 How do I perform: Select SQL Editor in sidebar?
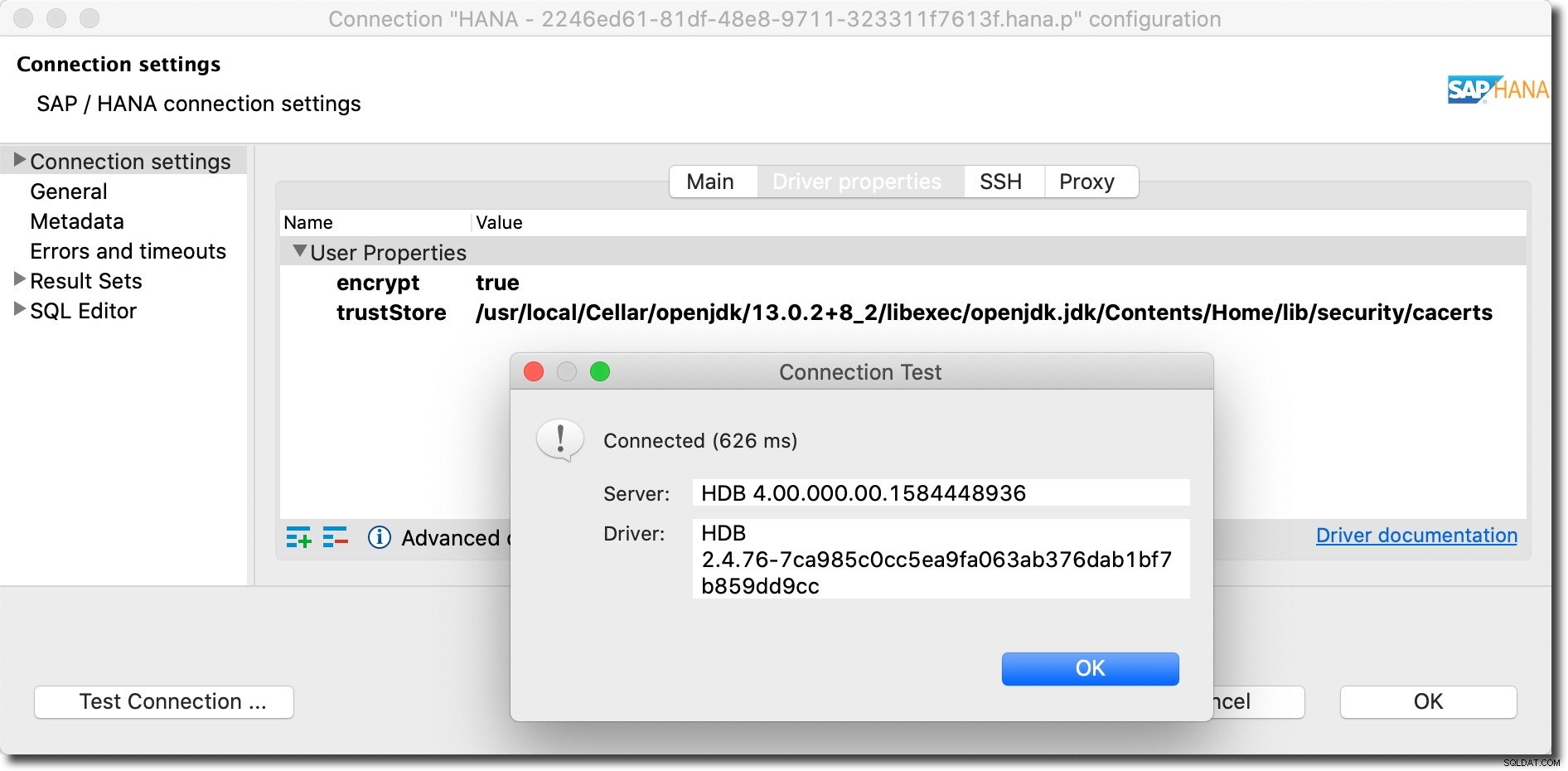(84, 311)
